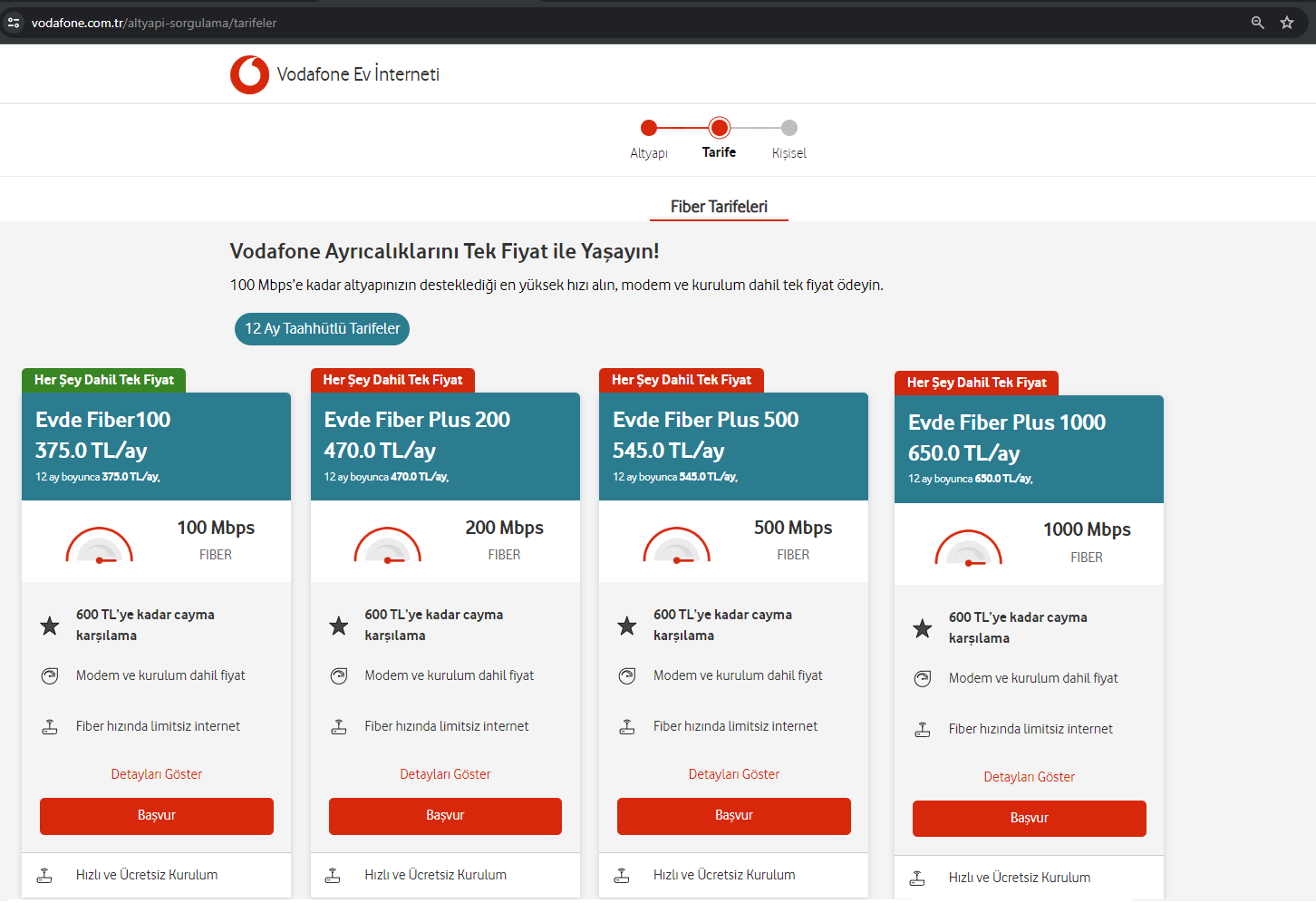The width and height of the screenshot is (1316, 903).
Task: Click the modem icon in the Evde Fiber Plus 500 card
Action: click(627, 675)
